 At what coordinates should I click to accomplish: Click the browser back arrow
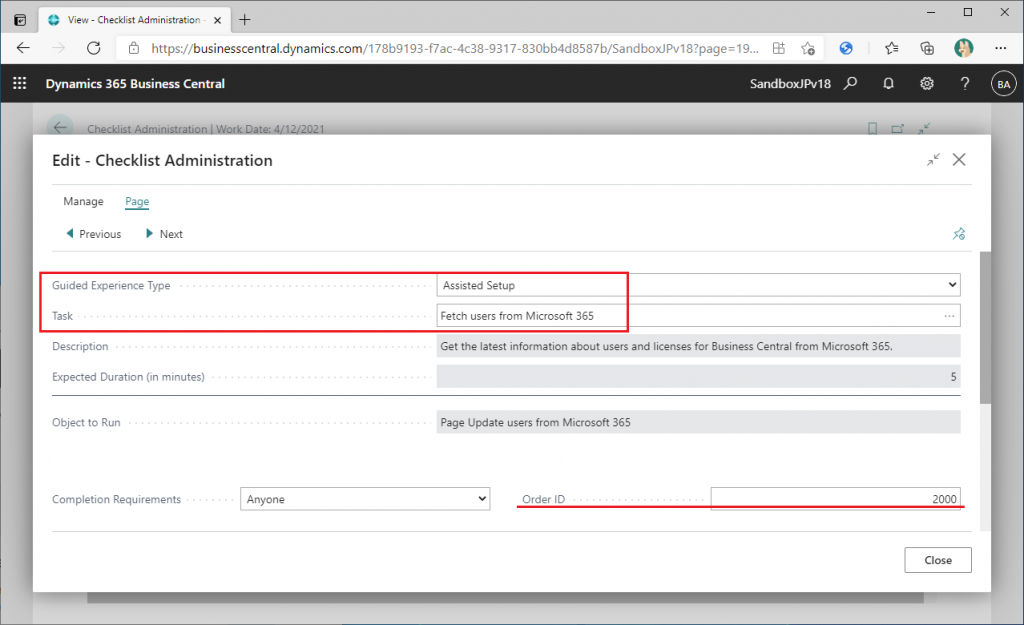click(x=23, y=48)
